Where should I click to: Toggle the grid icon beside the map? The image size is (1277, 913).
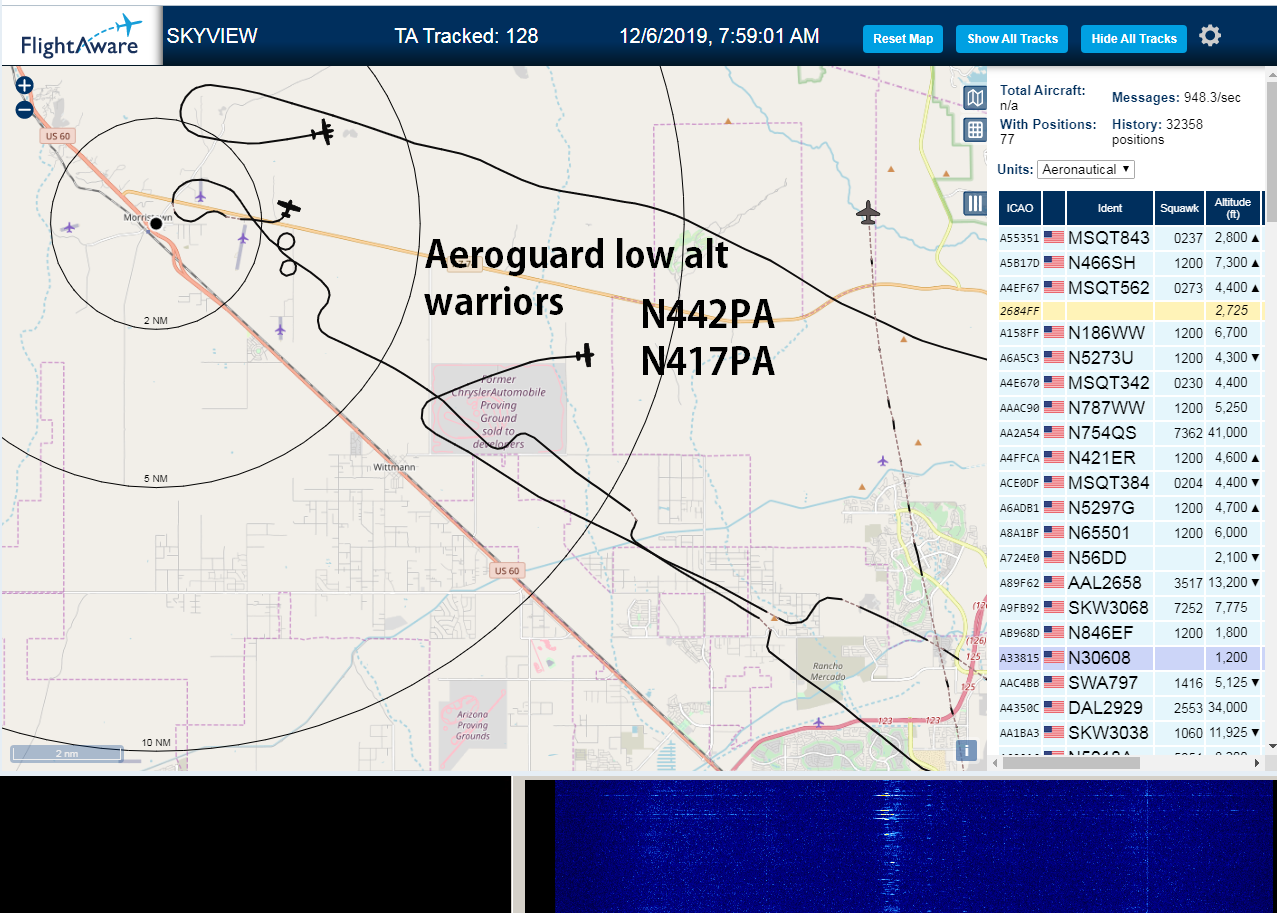[x=976, y=129]
